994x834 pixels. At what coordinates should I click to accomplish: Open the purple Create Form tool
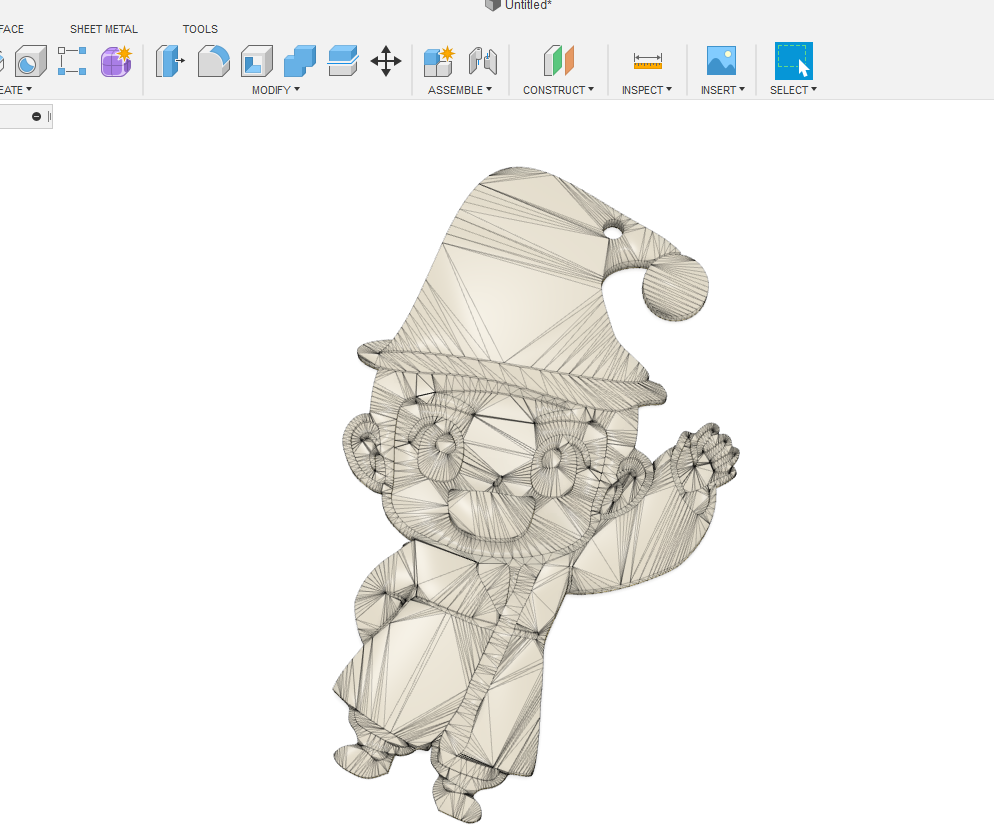pyautogui.click(x=116, y=61)
